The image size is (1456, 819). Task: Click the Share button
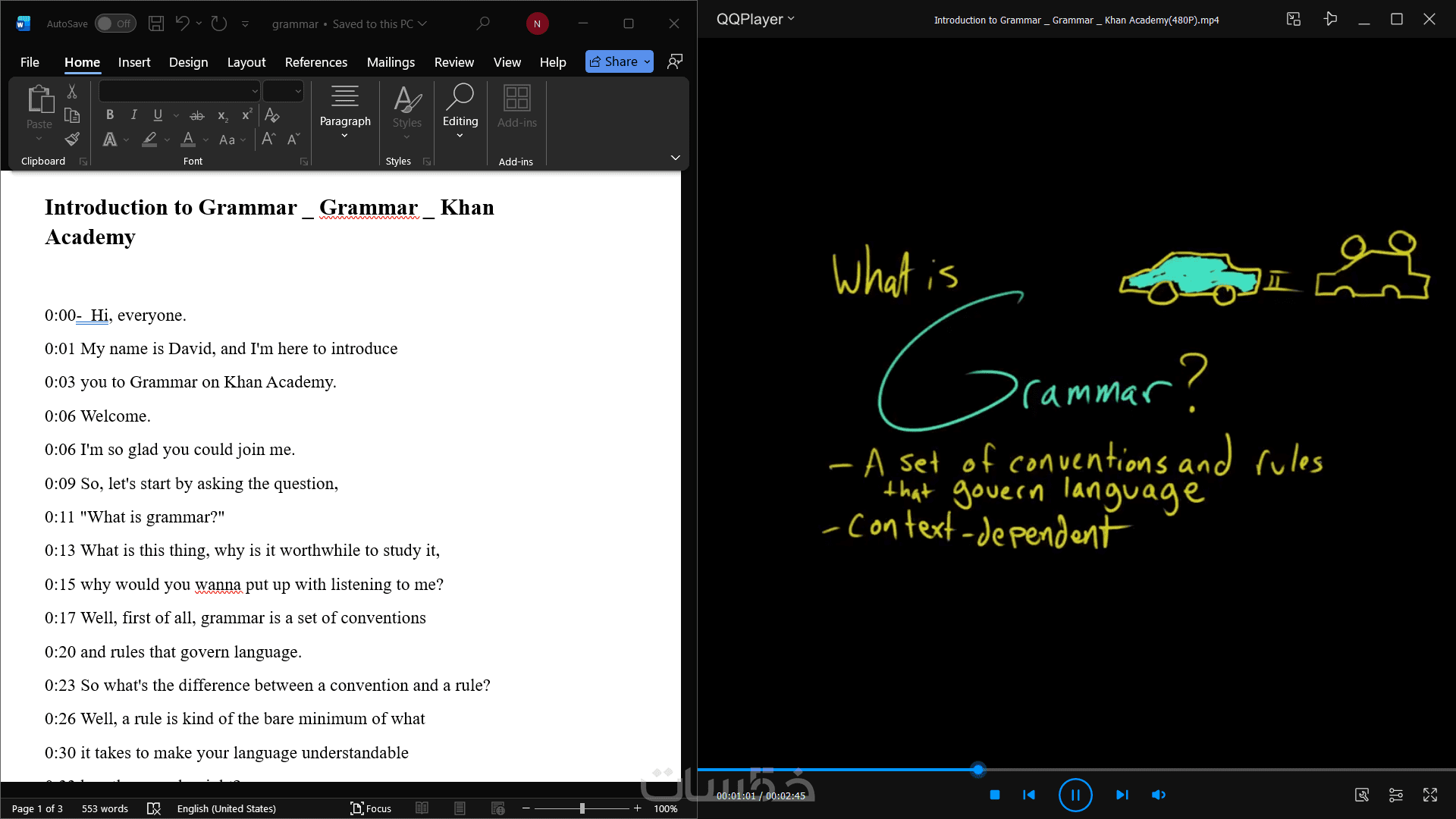click(x=620, y=61)
